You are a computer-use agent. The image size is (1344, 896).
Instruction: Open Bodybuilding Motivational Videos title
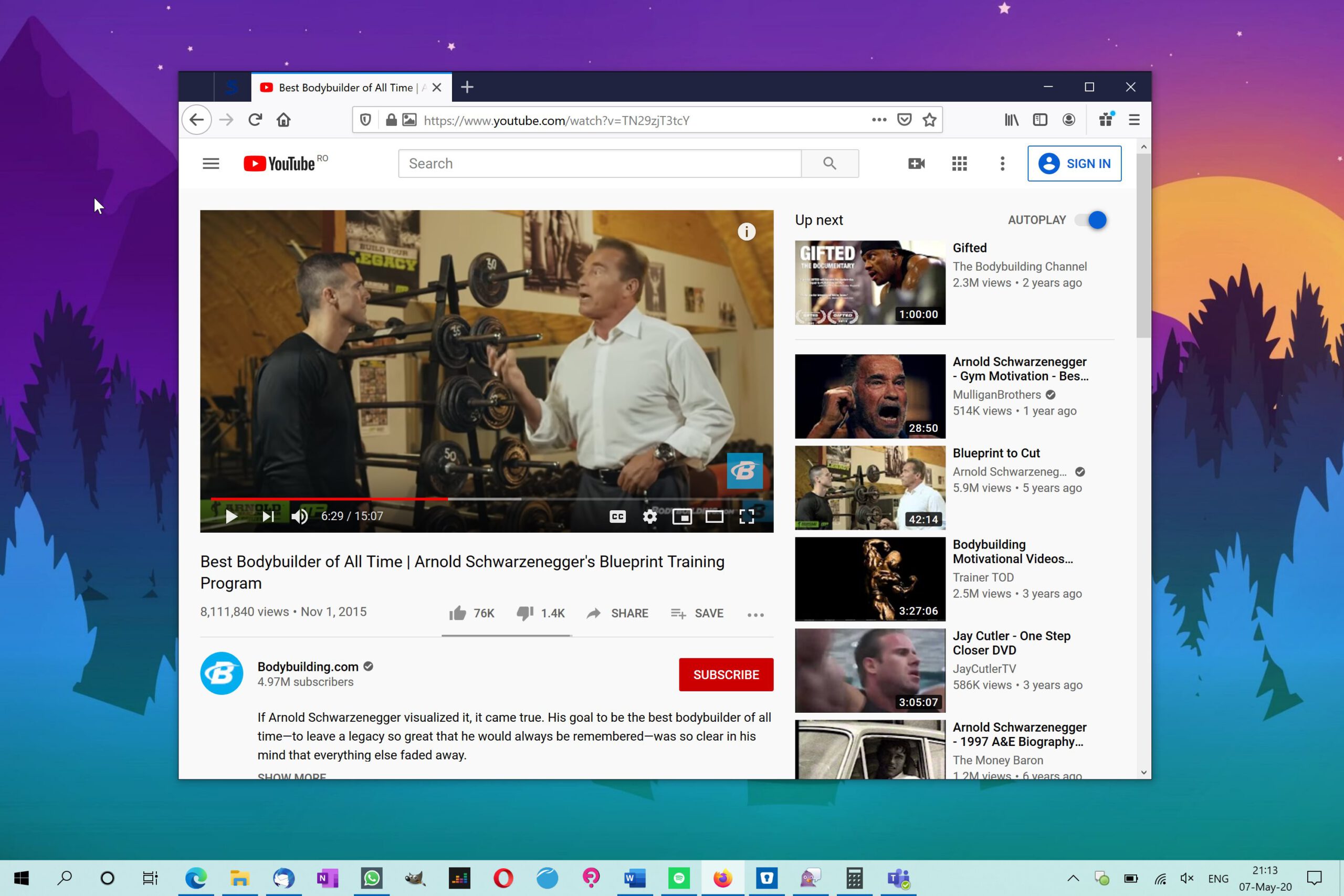tap(1013, 552)
